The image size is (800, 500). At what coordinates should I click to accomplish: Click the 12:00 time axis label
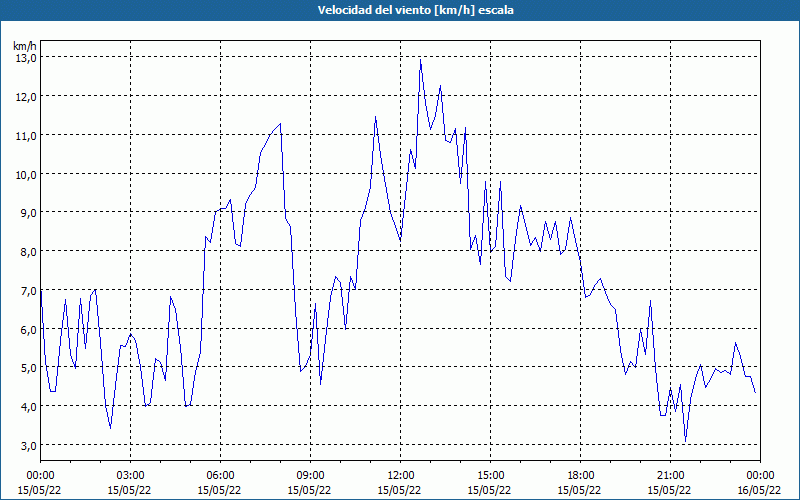tap(401, 476)
